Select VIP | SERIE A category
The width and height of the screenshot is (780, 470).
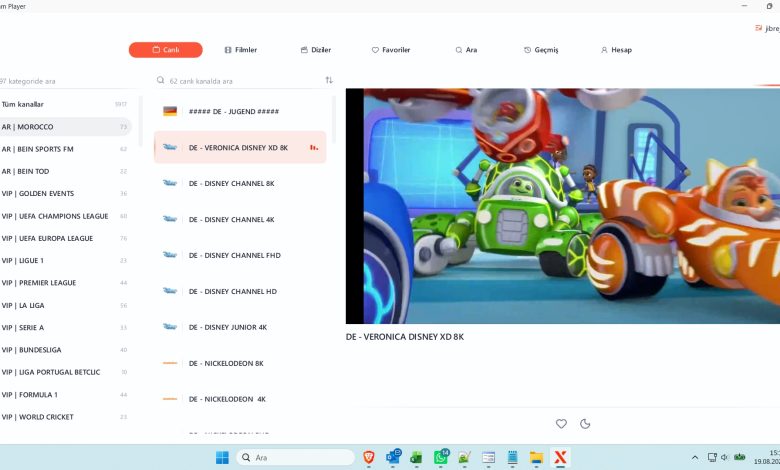[x=65, y=328]
